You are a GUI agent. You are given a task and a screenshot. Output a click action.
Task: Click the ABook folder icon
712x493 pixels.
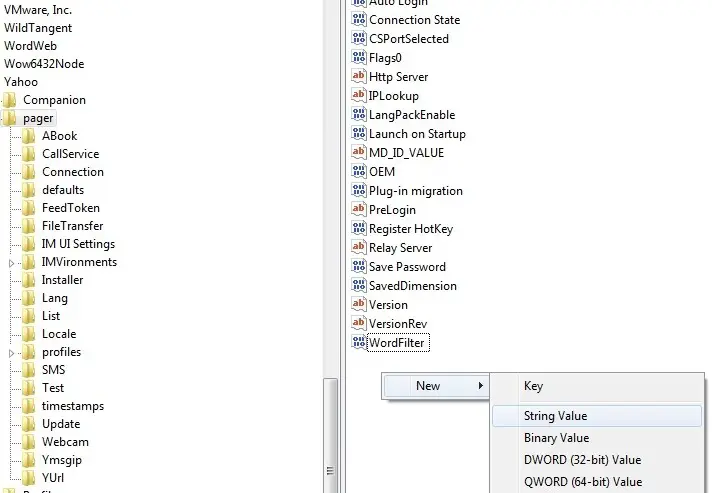(x=29, y=136)
